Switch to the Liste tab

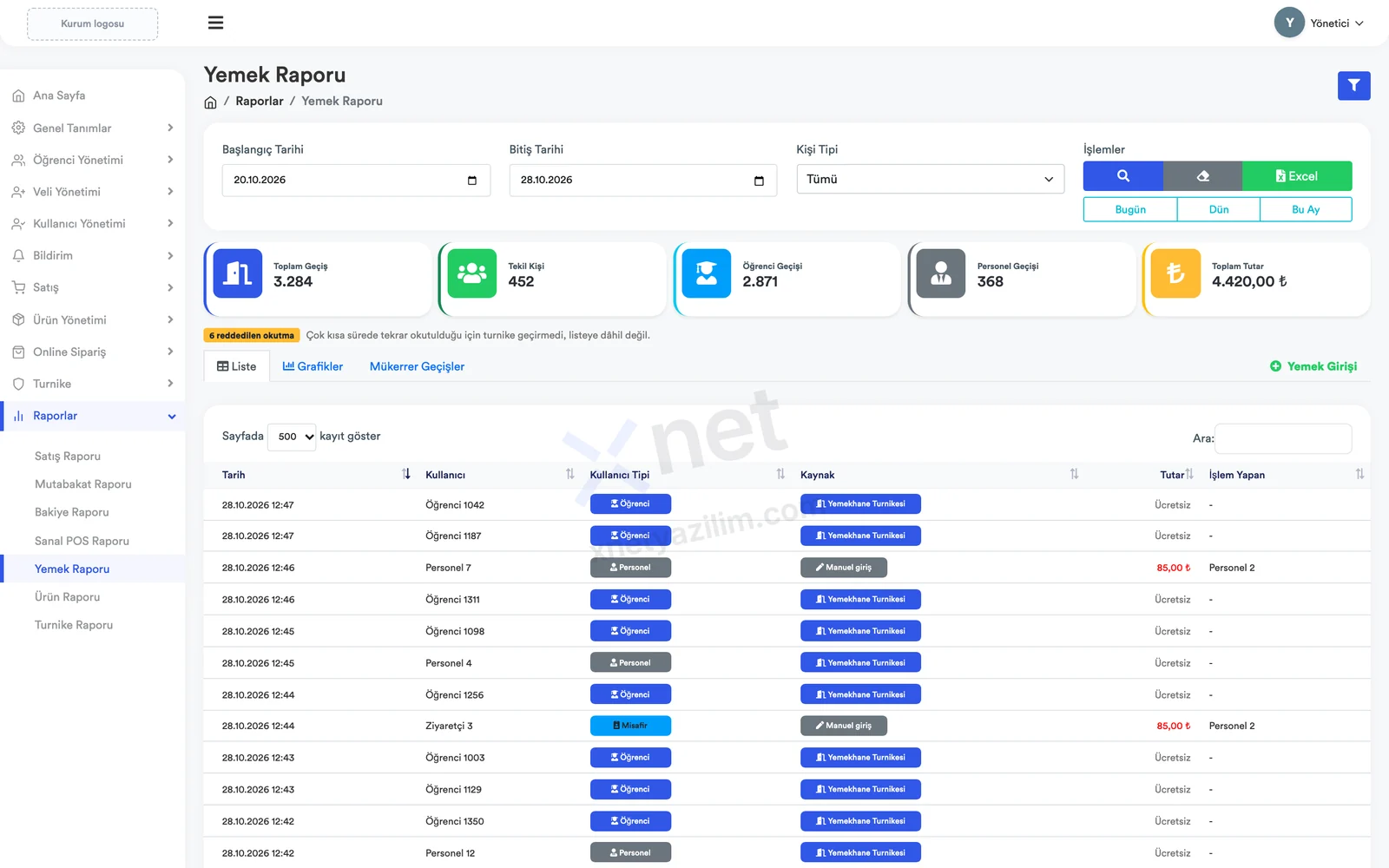click(236, 366)
